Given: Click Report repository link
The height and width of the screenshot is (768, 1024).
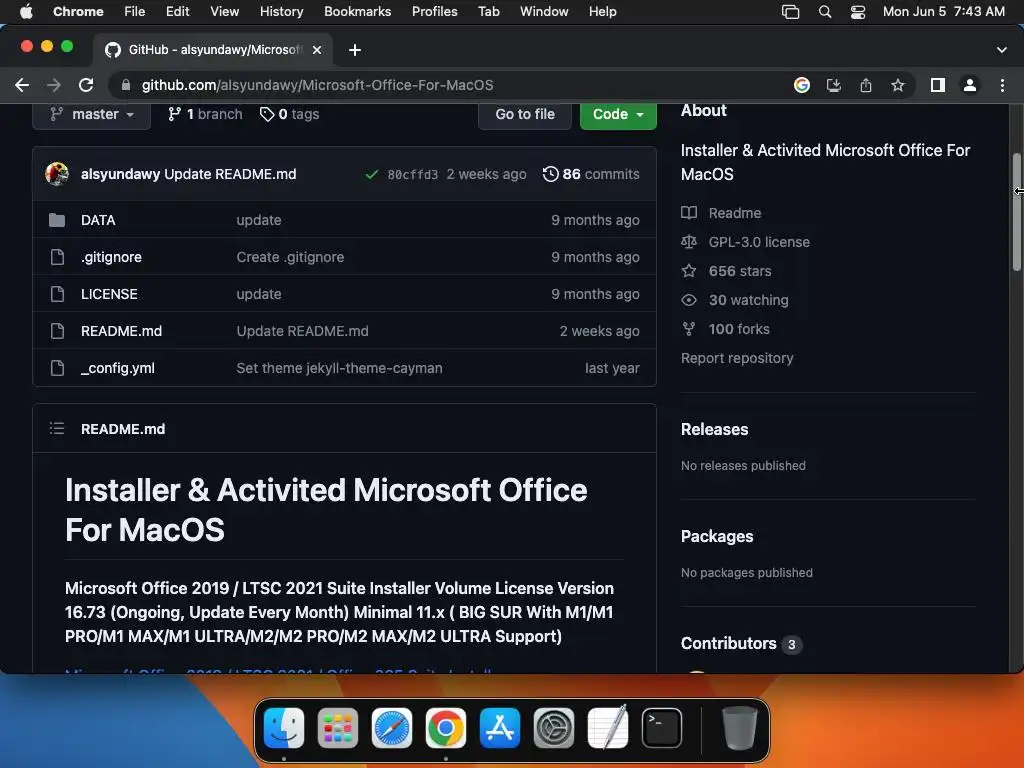Looking at the screenshot, I should 737,359.
